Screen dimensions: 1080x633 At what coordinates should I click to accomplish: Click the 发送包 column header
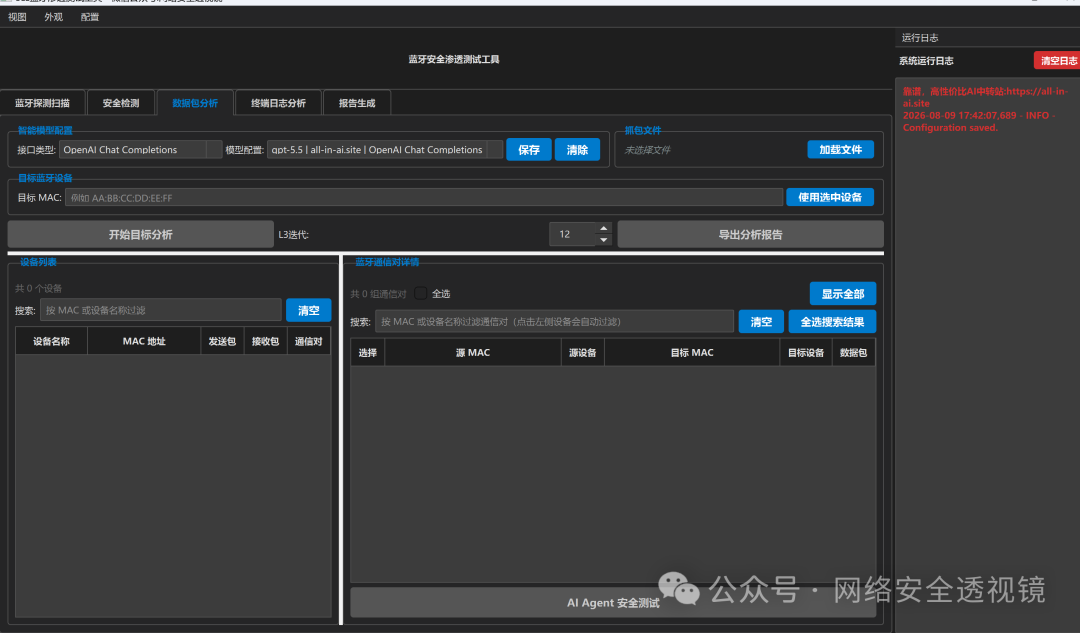222,341
